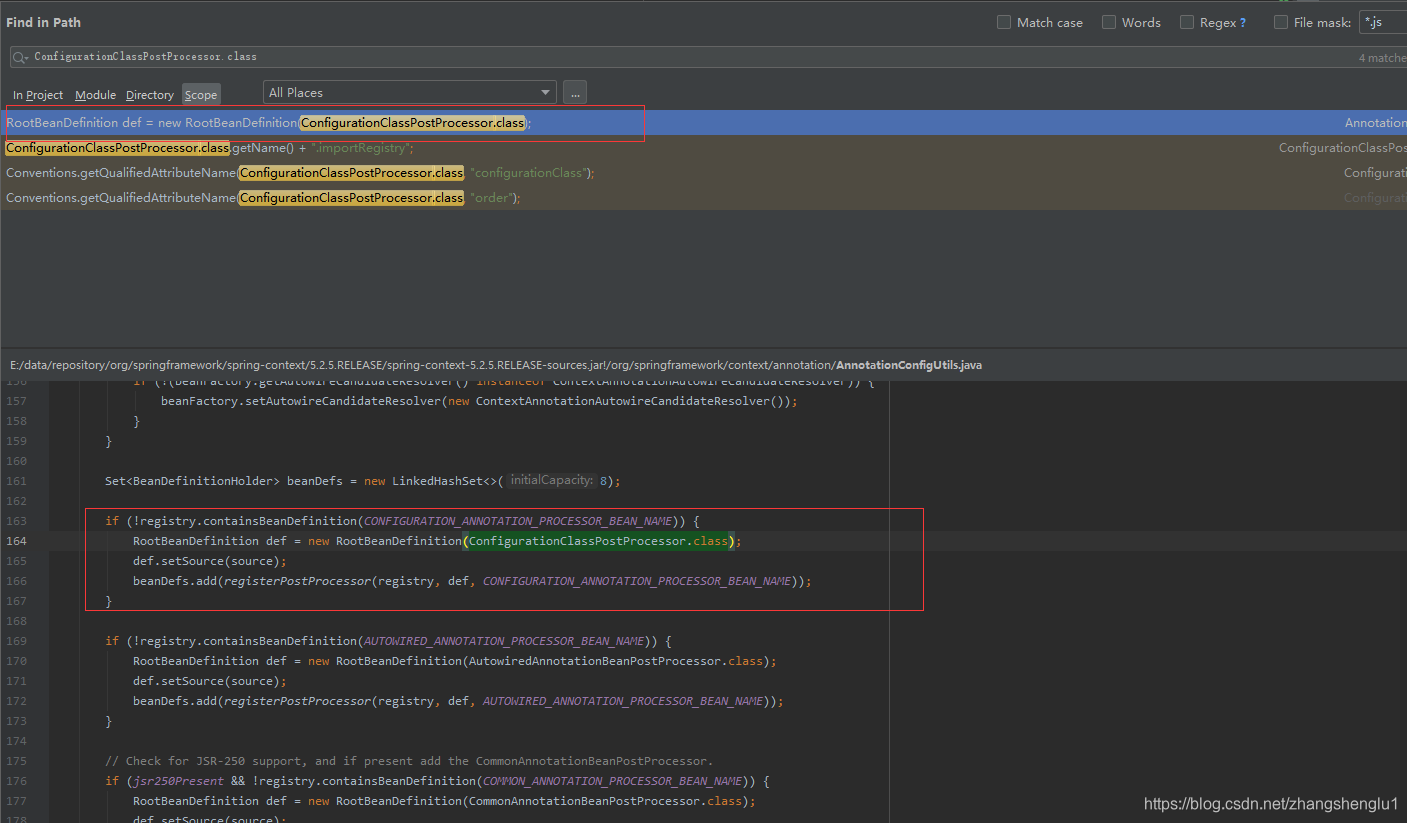
Task: Switch to the Directory tab
Action: point(150,95)
